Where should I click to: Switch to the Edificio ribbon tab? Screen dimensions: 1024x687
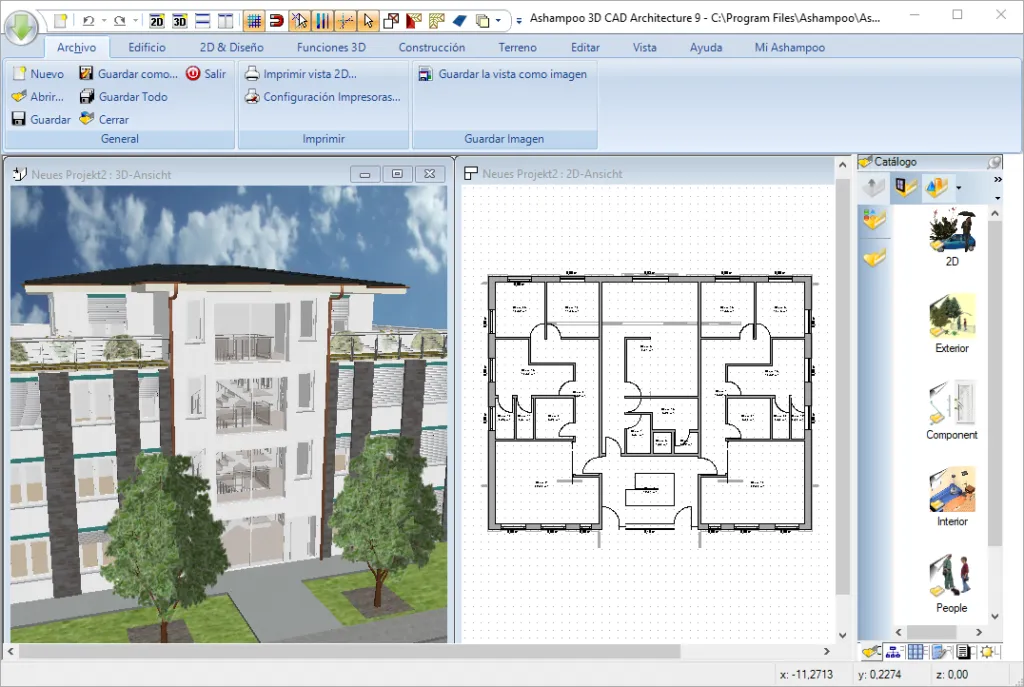click(147, 47)
